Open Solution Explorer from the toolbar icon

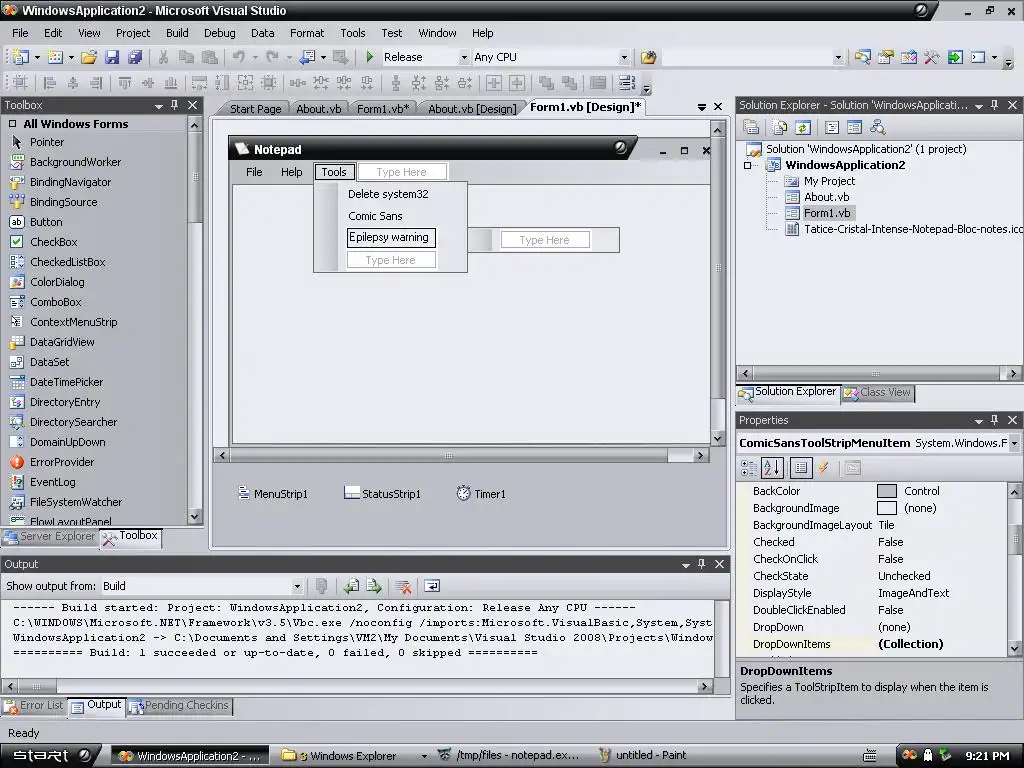tap(862, 57)
